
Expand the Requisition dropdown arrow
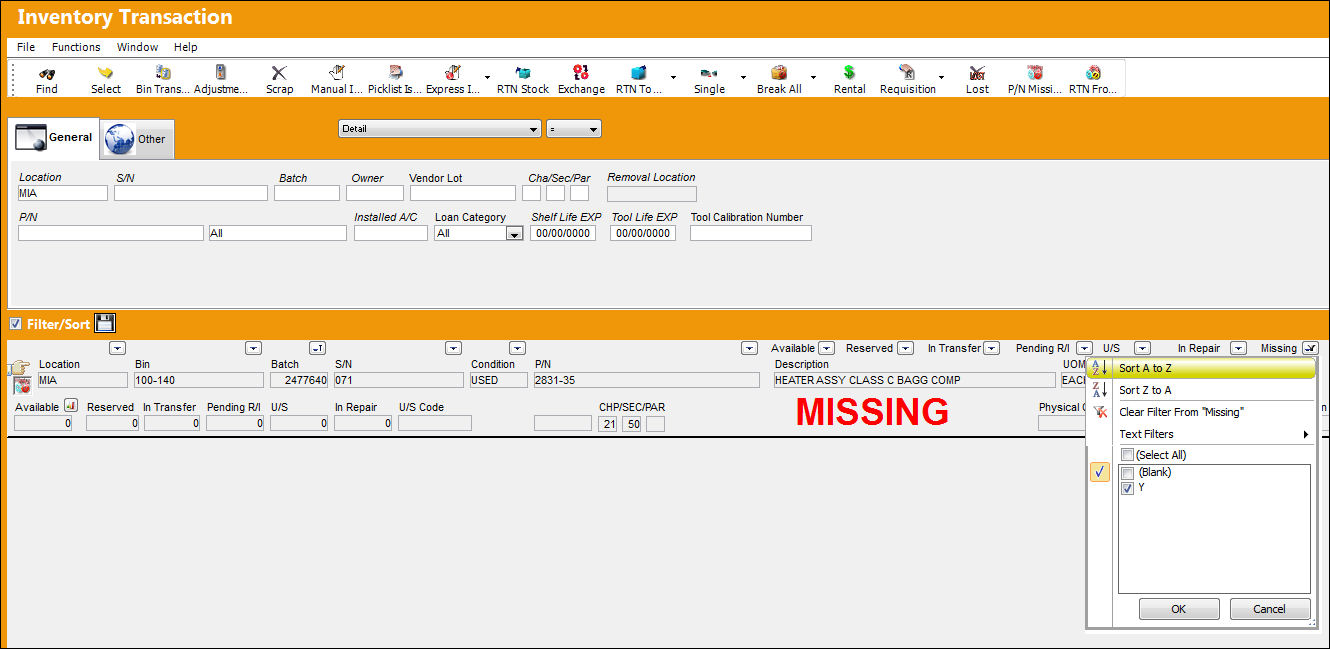point(941,77)
